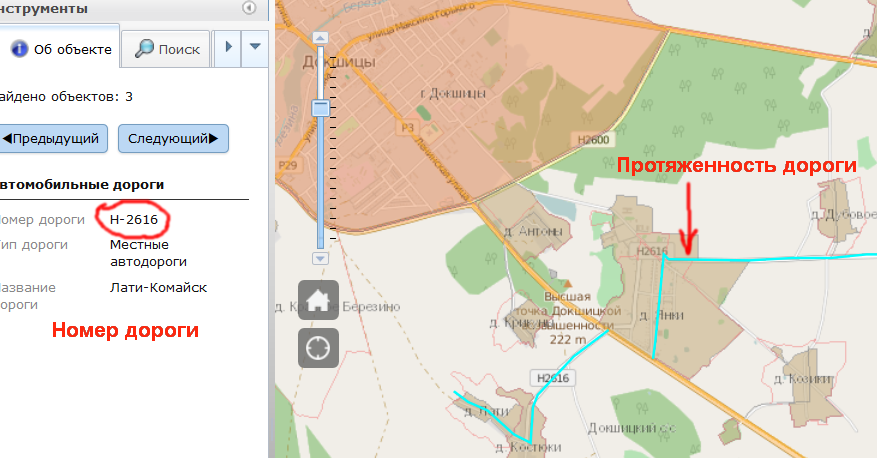The width and height of the screenshot is (877, 458).
Task: Click the 'Докшицкий с/с' label on map
Action: click(x=632, y=428)
